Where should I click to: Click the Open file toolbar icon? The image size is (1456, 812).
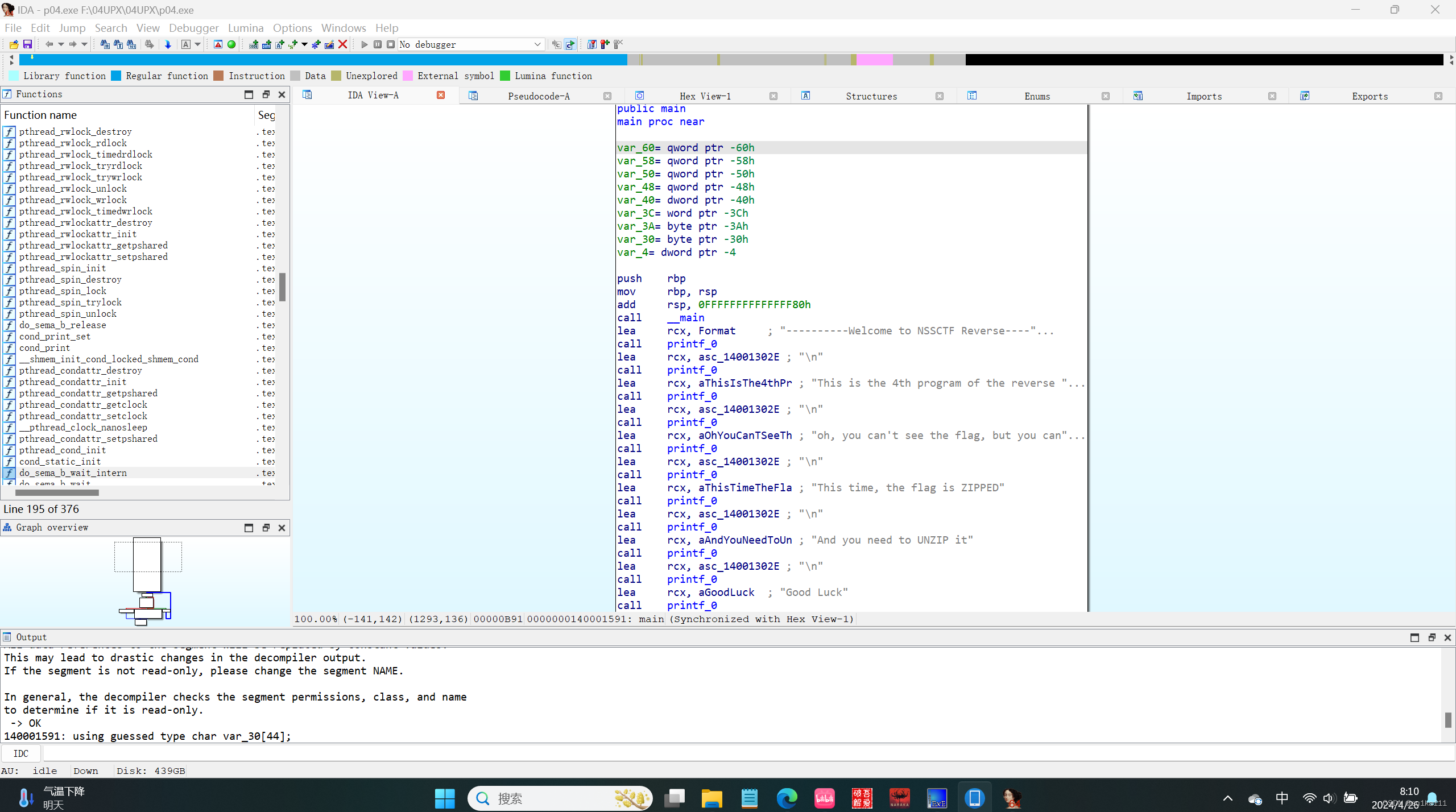(x=14, y=44)
